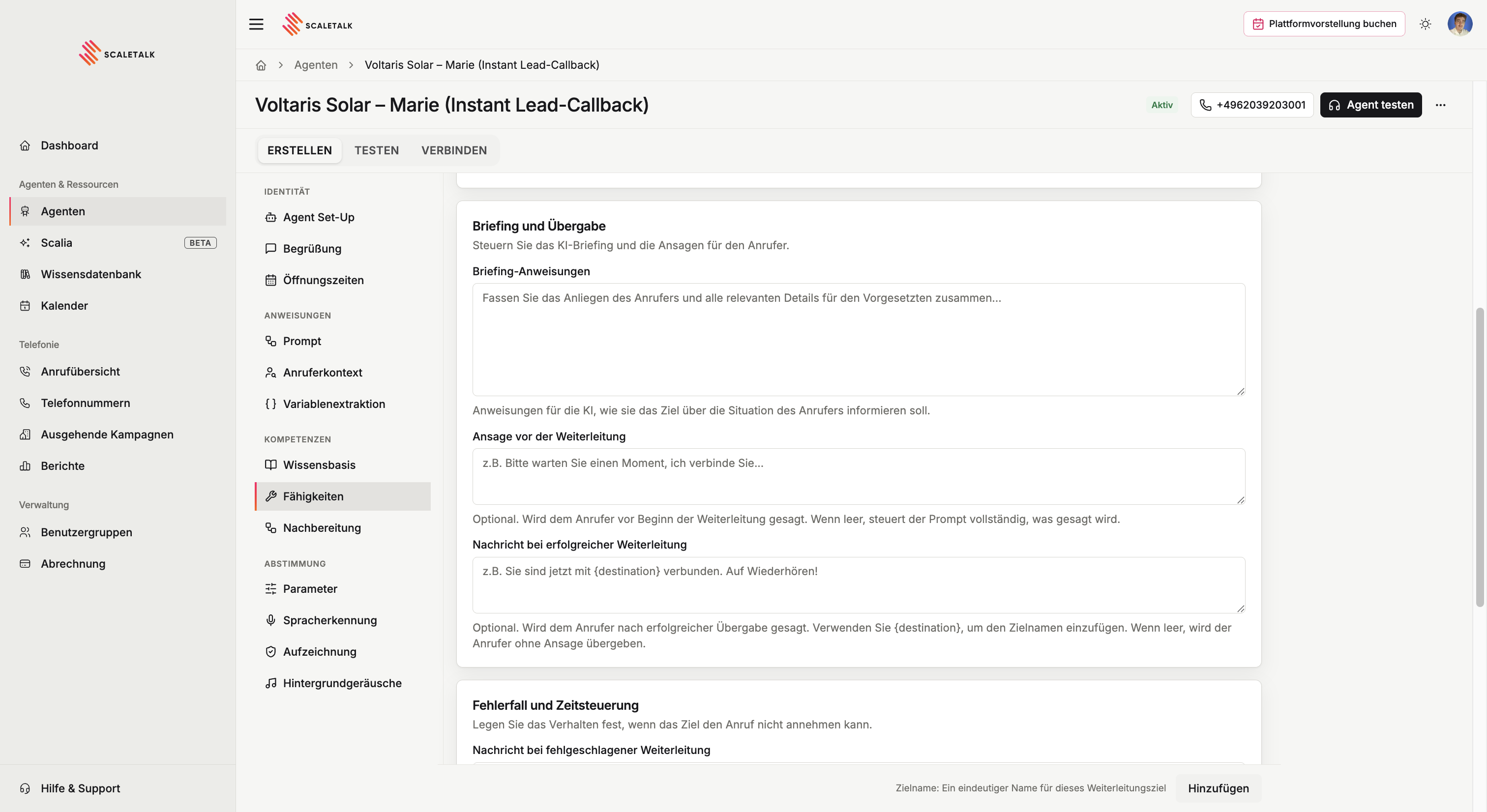Open the user profile avatar
The height and width of the screenshot is (812, 1487).
[x=1460, y=24]
